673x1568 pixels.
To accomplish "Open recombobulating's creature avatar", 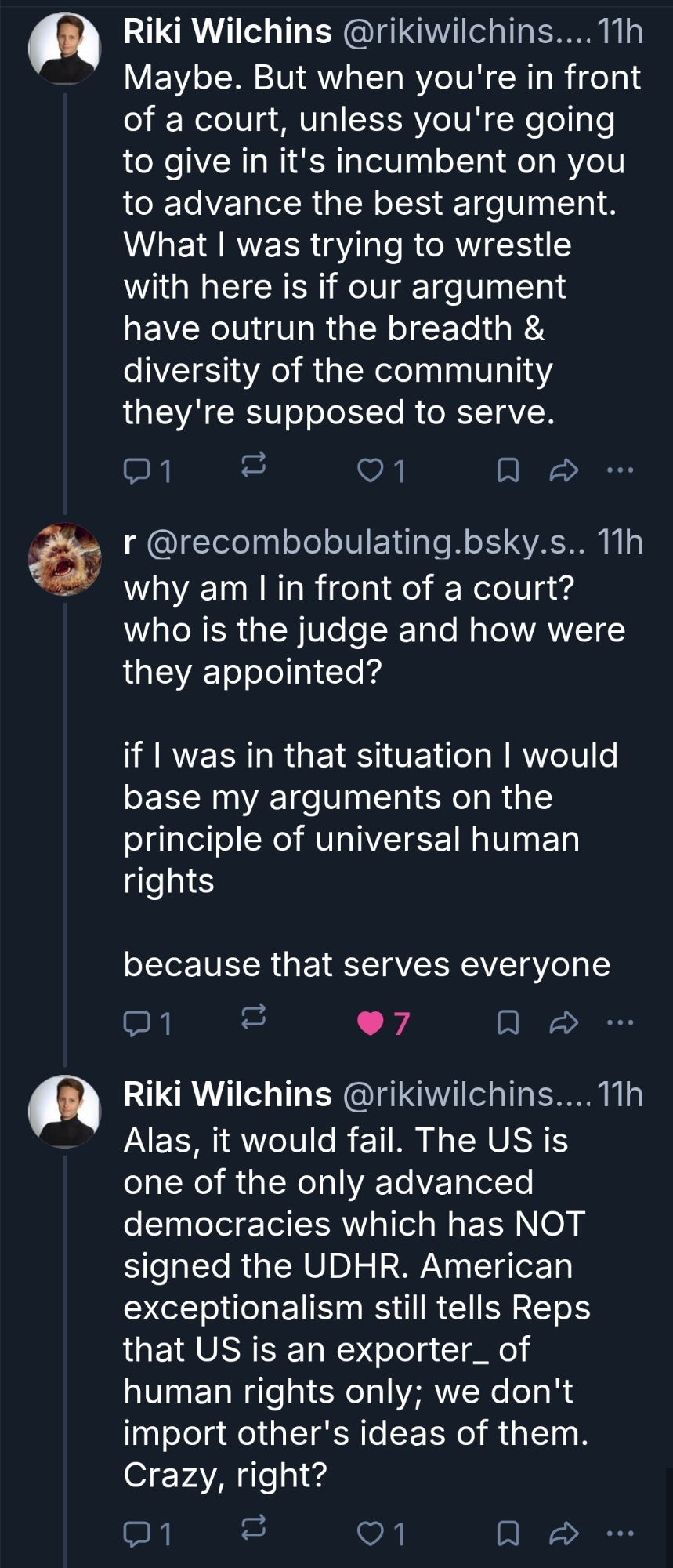I will click(64, 559).
